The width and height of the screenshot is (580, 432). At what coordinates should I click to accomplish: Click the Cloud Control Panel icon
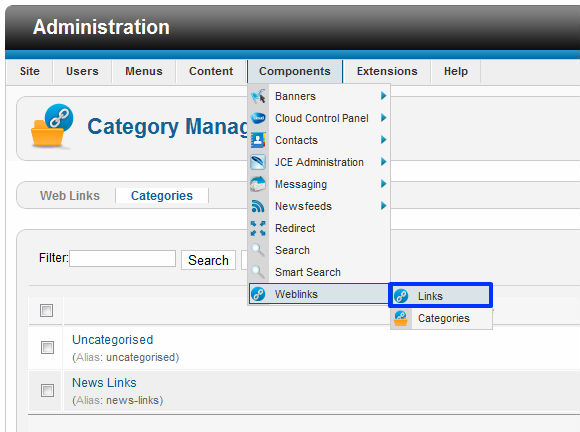tap(258, 118)
